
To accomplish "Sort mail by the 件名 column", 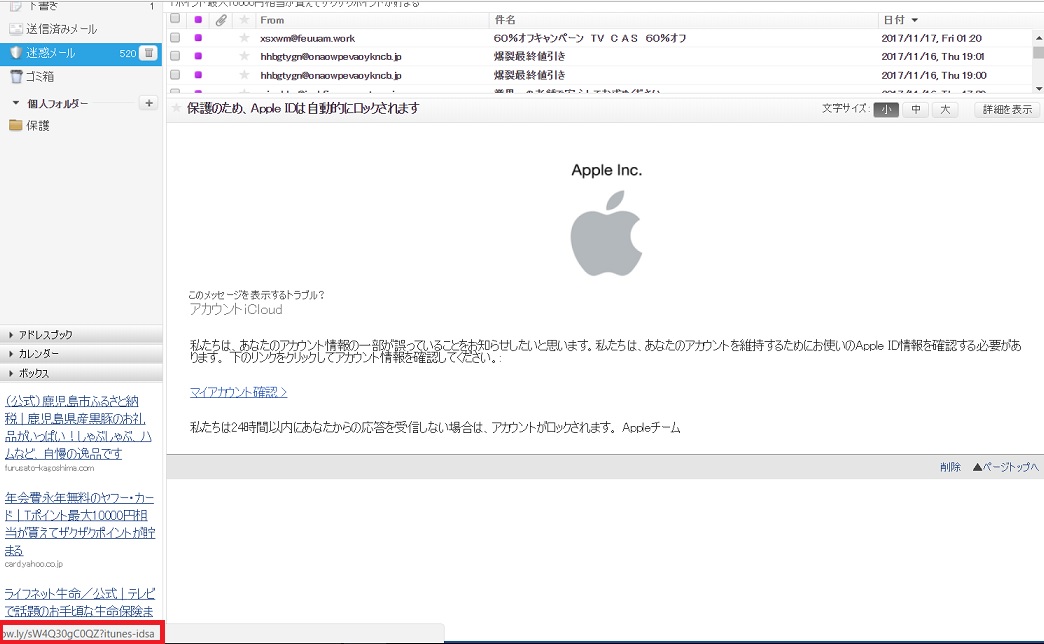I will [x=505, y=20].
